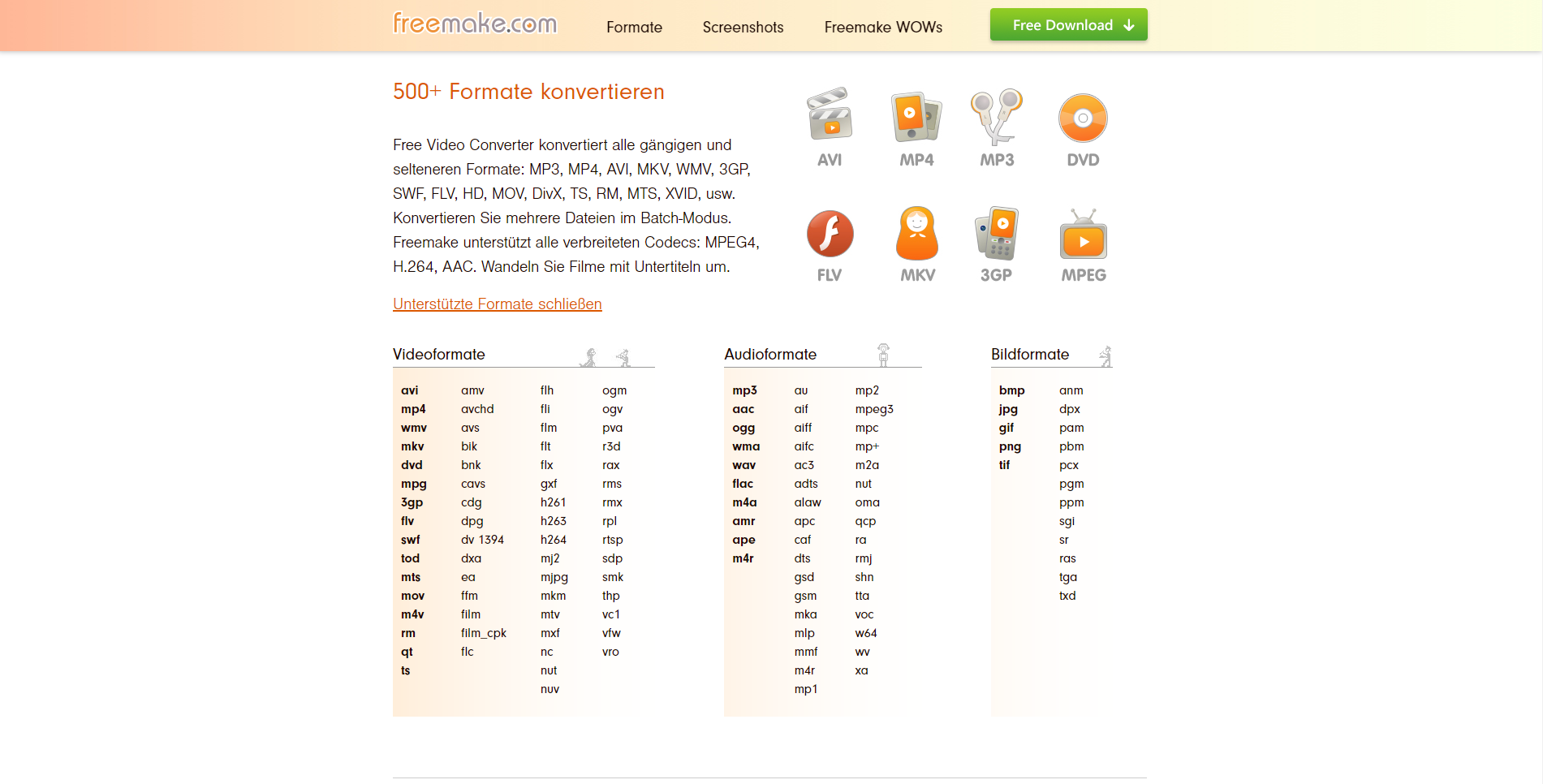1543x784 pixels.
Task: Select the MP4 player format icon
Action: pyautogui.click(x=916, y=116)
